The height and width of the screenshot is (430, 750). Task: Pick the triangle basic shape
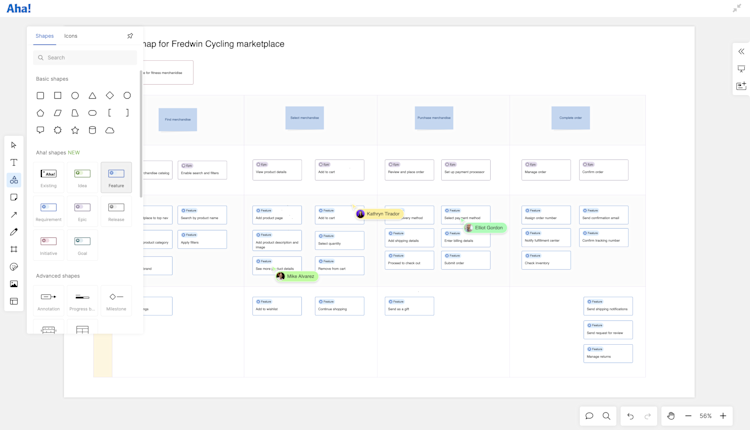coord(92,96)
